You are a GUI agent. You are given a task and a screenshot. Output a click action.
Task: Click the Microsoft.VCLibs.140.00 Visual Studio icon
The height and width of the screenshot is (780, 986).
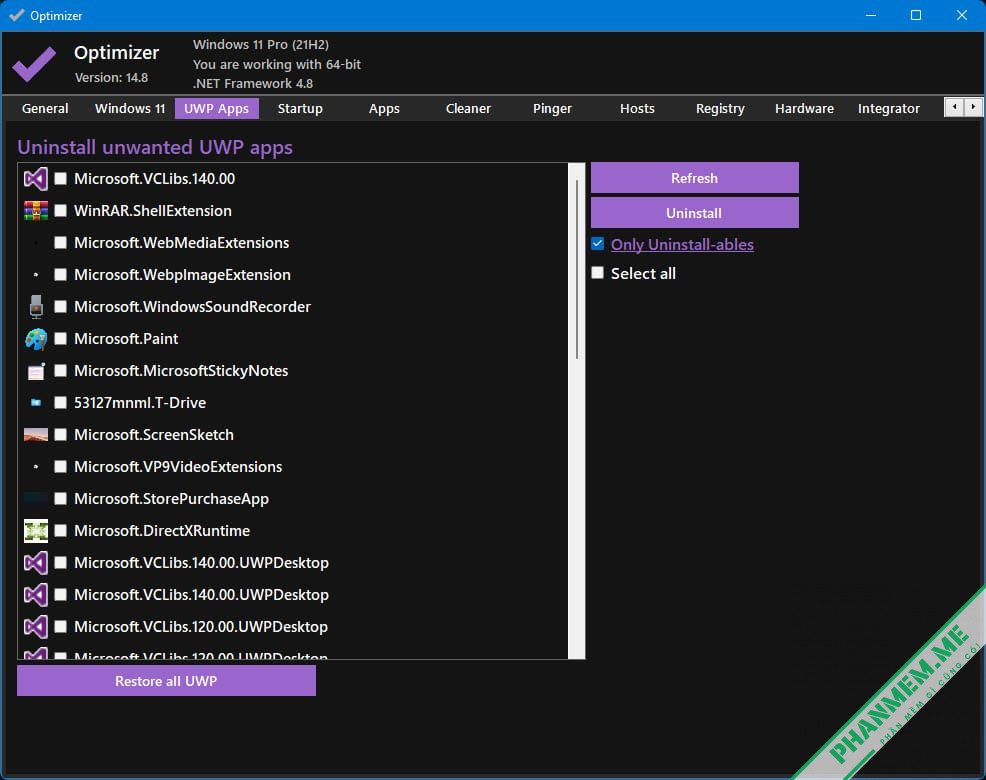36,179
